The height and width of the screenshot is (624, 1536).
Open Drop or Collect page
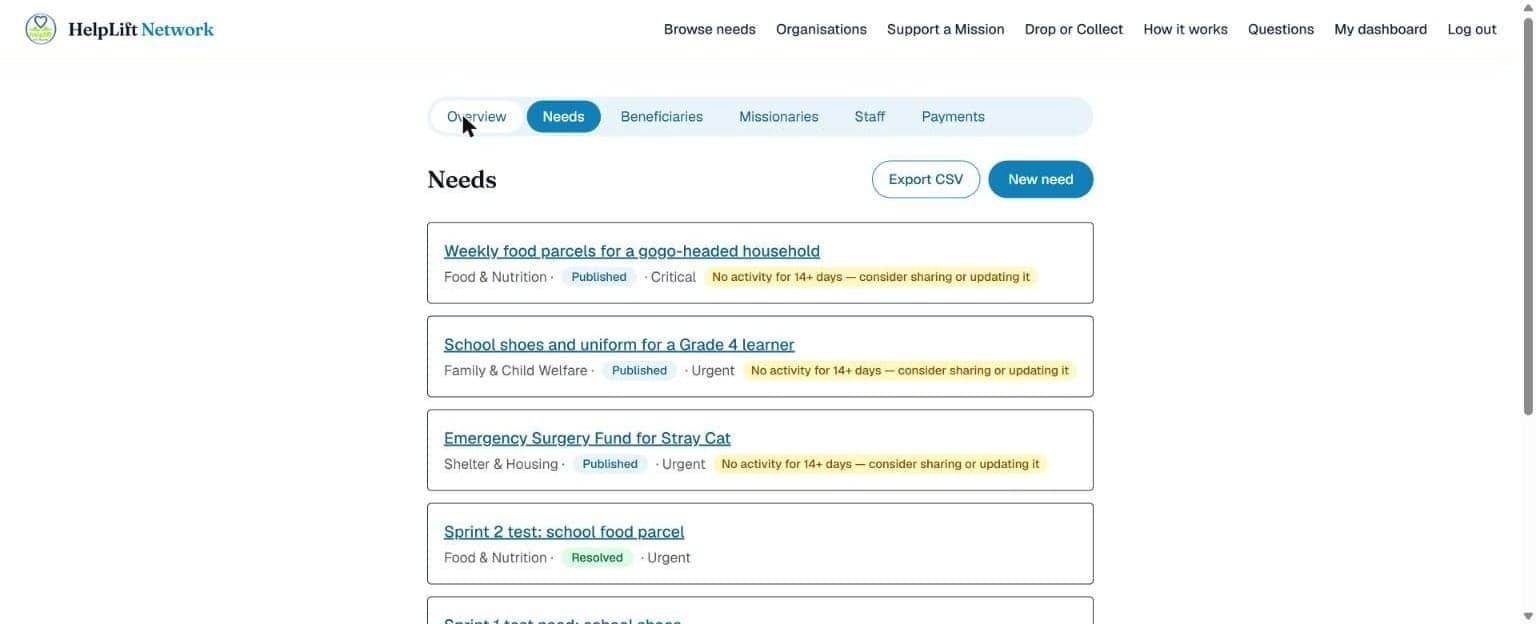point(1074,29)
